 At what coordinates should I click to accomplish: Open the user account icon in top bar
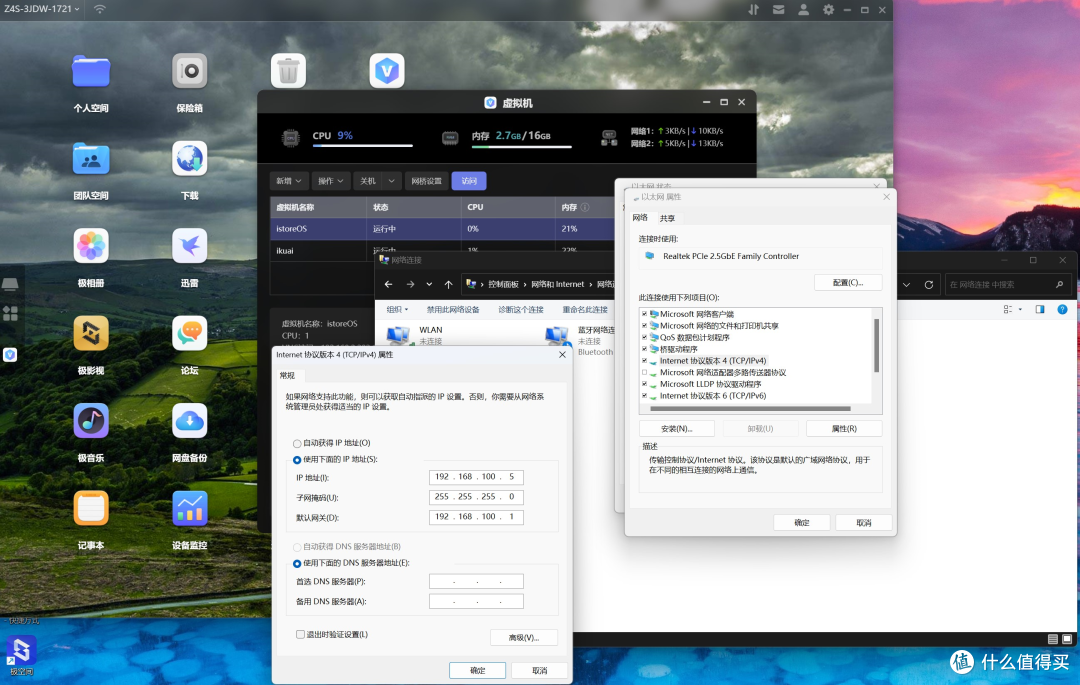point(803,10)
